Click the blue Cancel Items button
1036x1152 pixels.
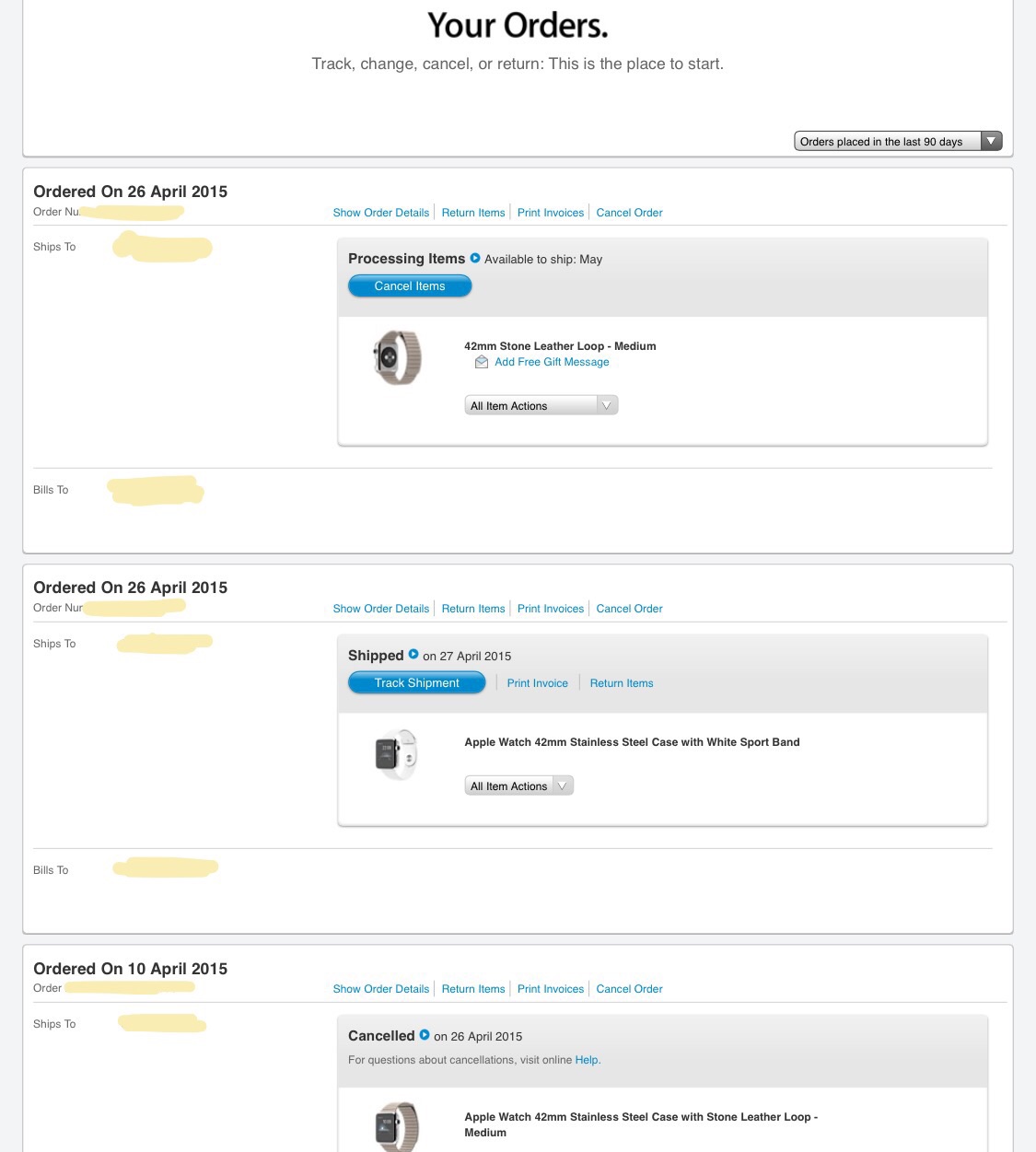(x=410, y=286)
